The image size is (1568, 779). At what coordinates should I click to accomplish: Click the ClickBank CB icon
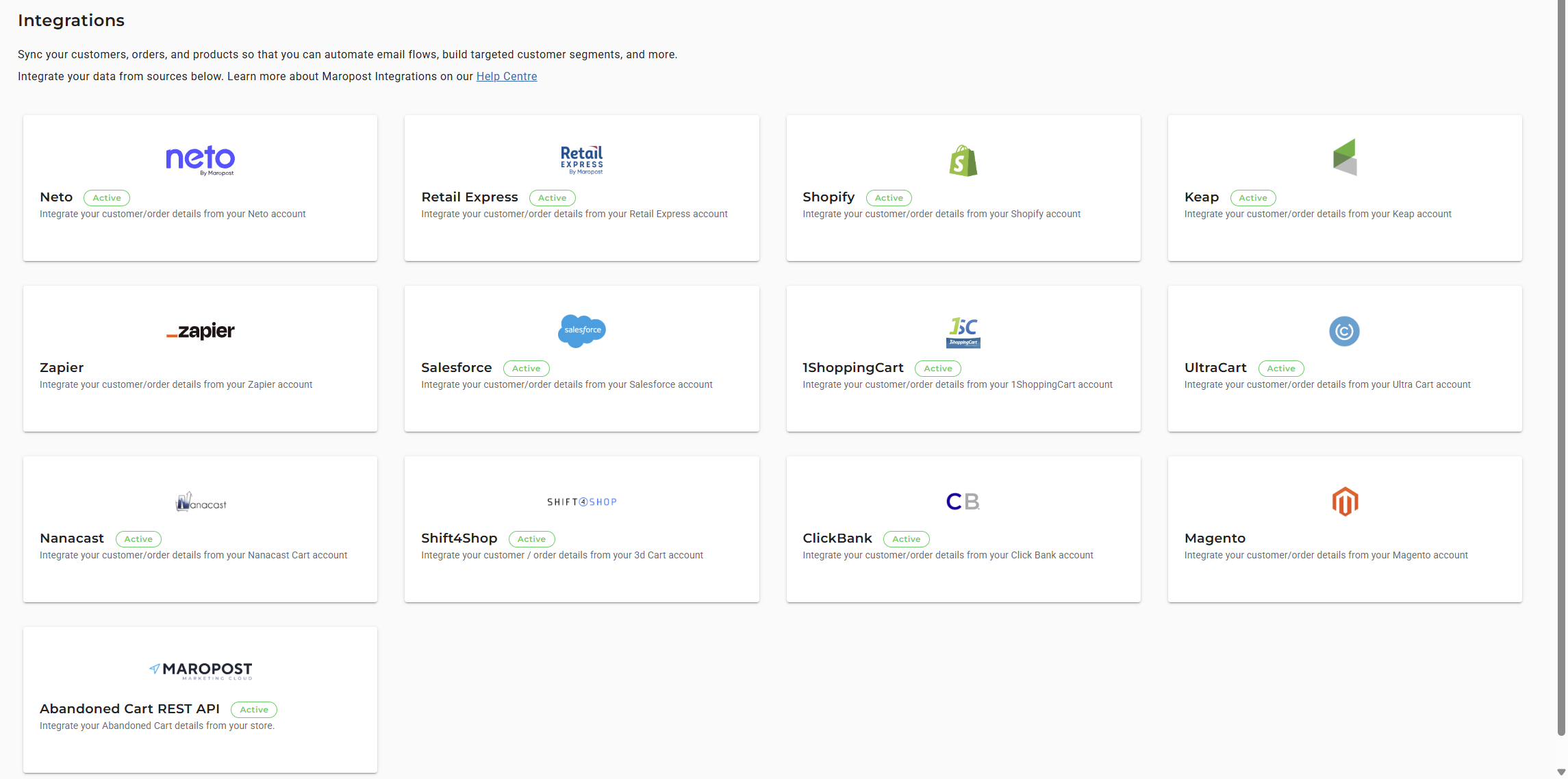(963, 501)
